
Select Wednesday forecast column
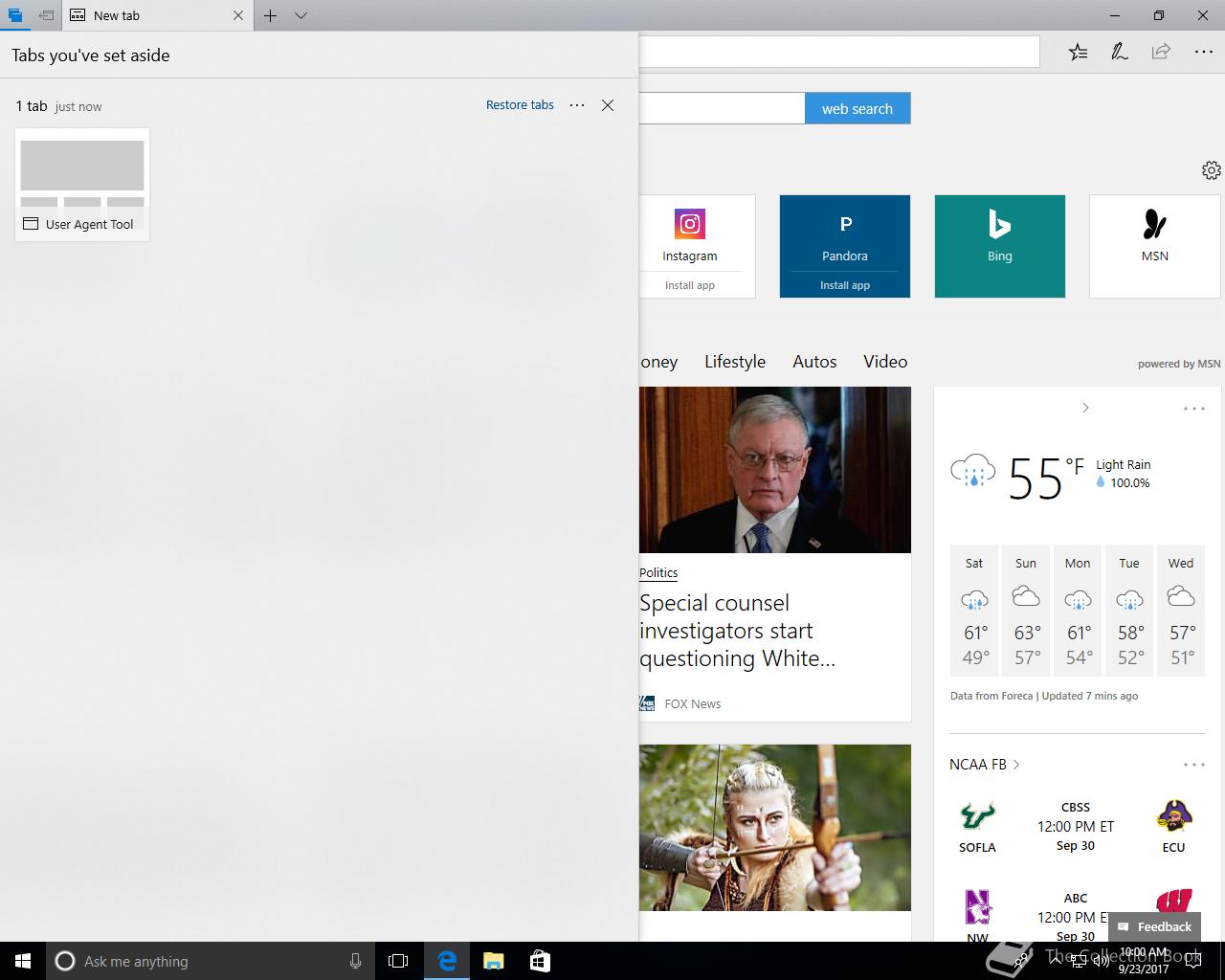coord(1181,611)
